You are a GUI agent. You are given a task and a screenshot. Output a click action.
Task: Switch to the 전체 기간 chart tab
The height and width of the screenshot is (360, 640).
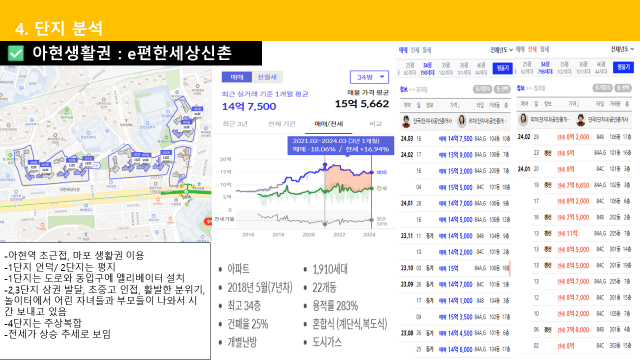[x=282, y=124]
